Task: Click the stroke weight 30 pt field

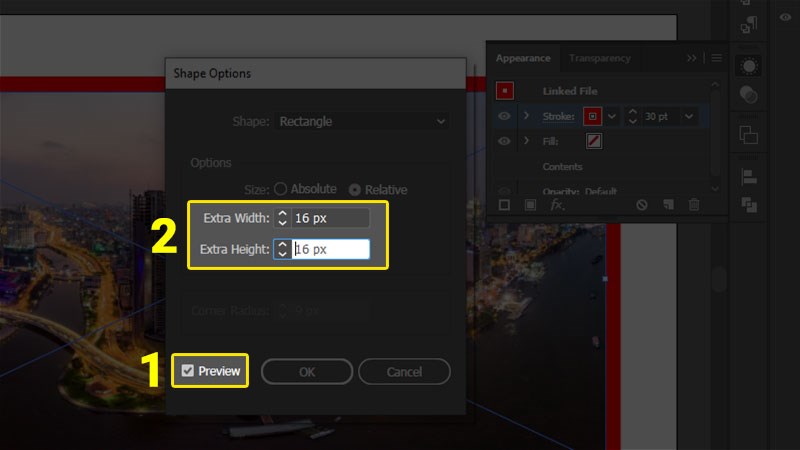Action: click(660, 116)
